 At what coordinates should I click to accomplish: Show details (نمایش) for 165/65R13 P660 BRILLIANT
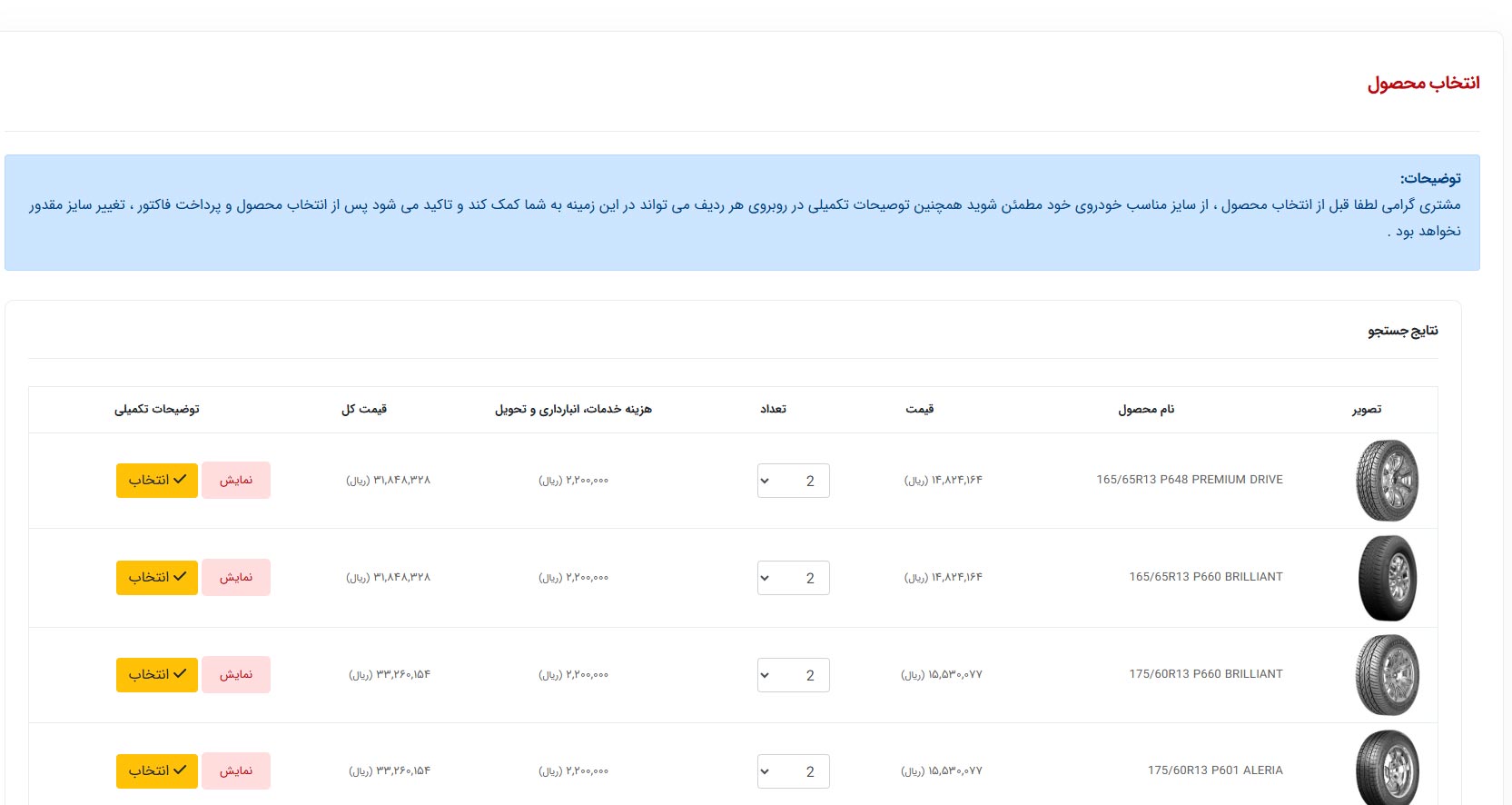(236, 577)
